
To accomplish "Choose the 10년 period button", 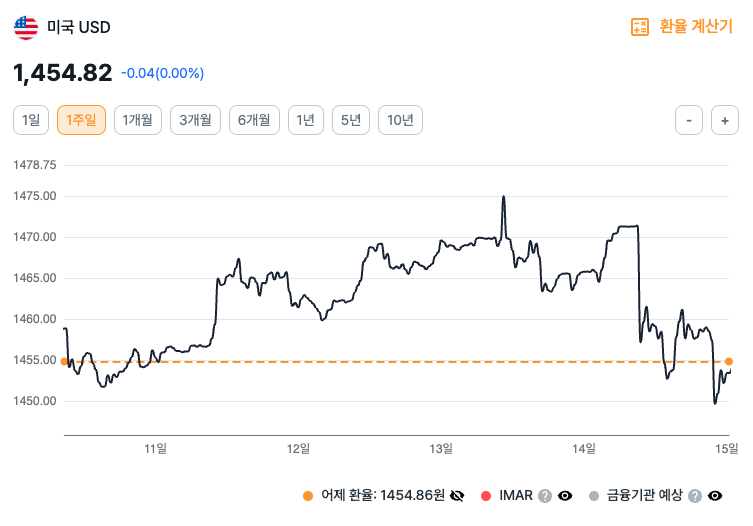I will click(400, 121).
